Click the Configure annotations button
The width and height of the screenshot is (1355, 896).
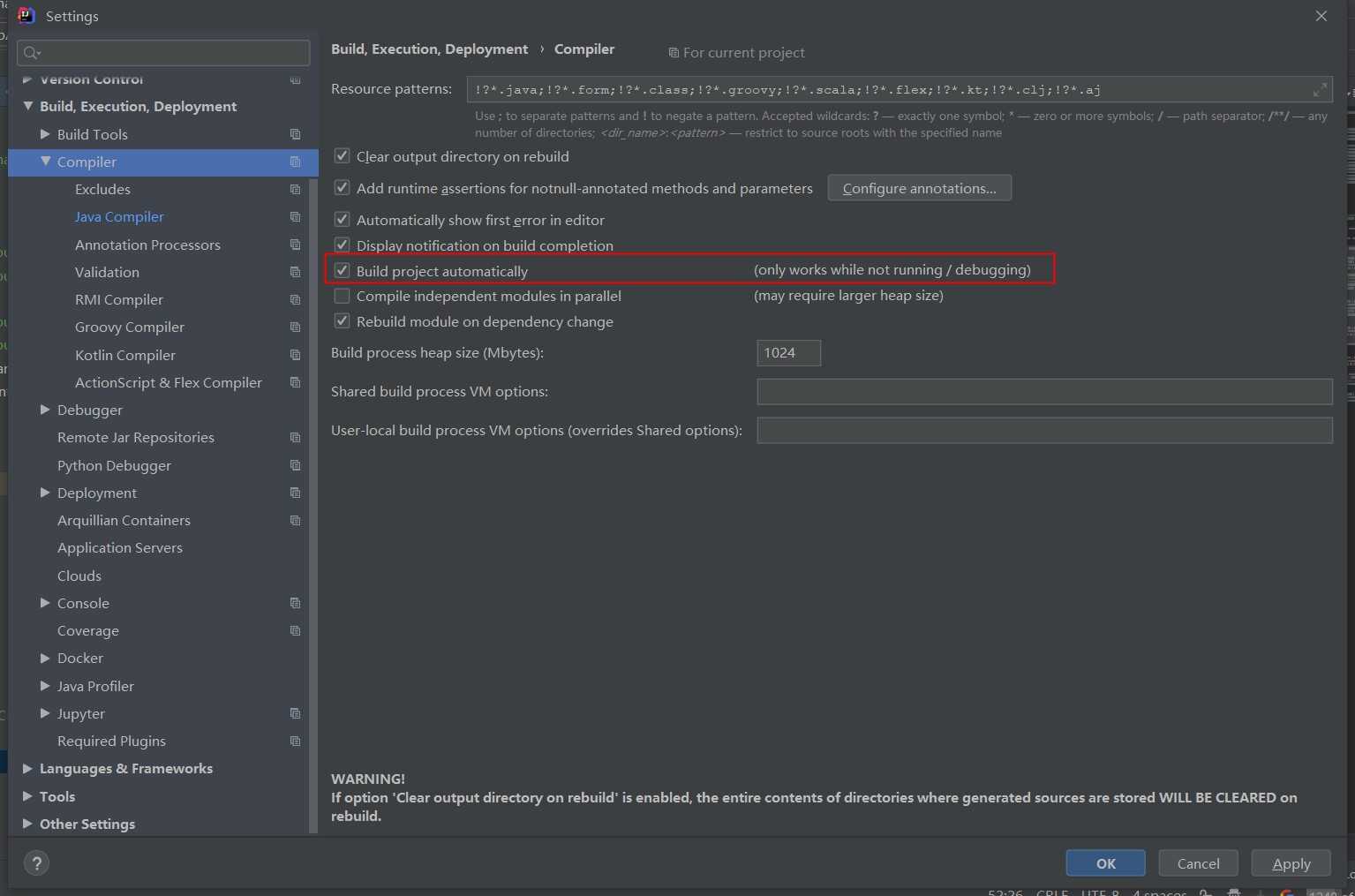tap(919, 188)
